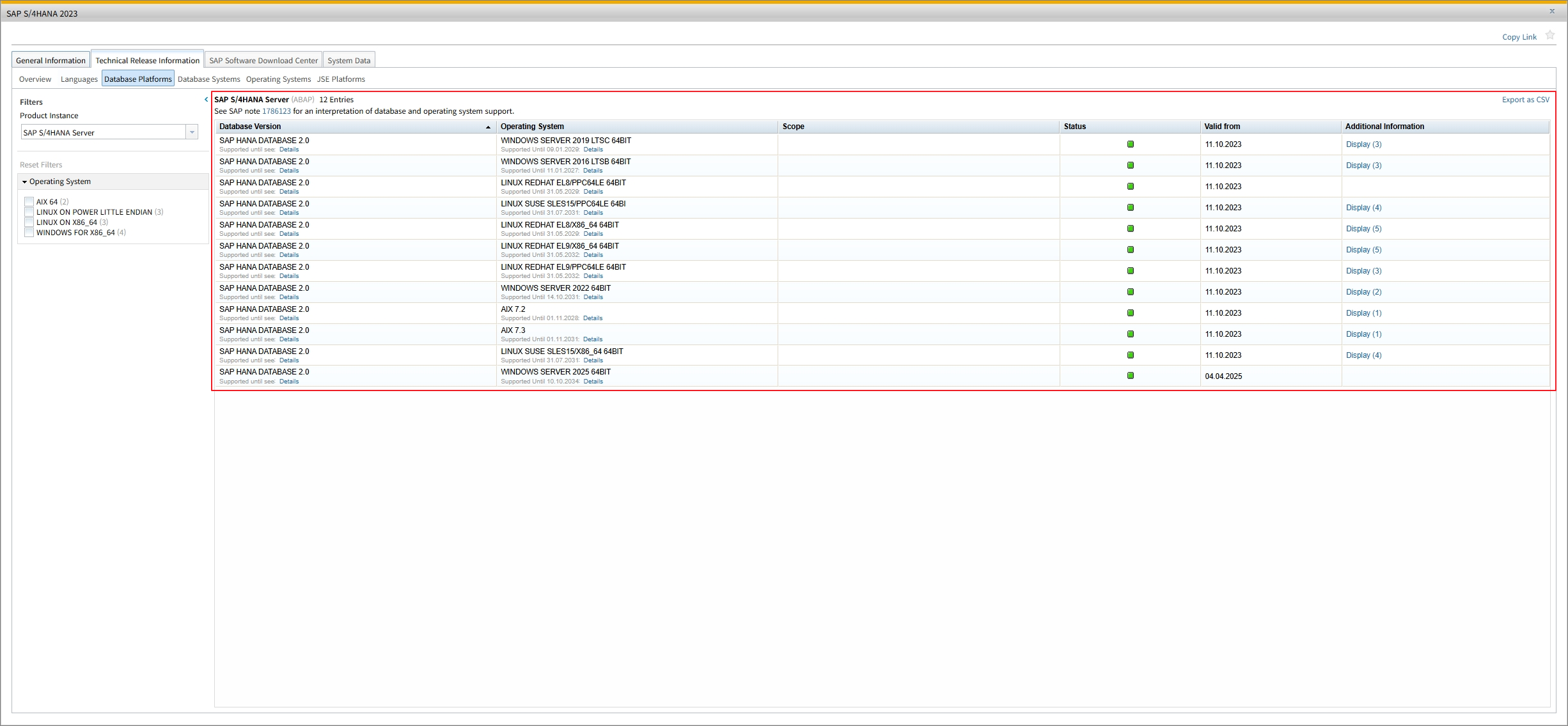Image resolution: width=1568 pixels, height=726 pixels.
Task: Click OS Details link for Windows Server 2022
Action: pos(593,297)
